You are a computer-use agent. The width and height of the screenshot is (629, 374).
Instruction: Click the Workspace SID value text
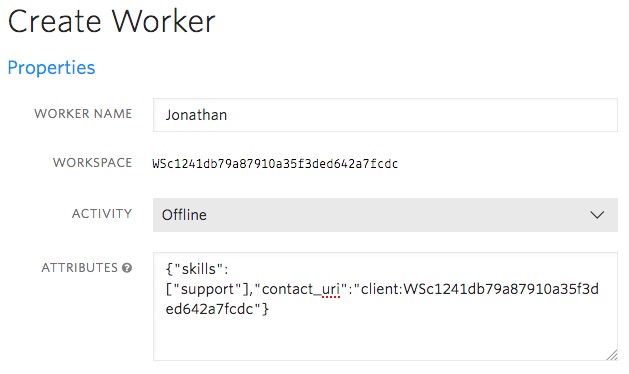[x=275, y=164]
